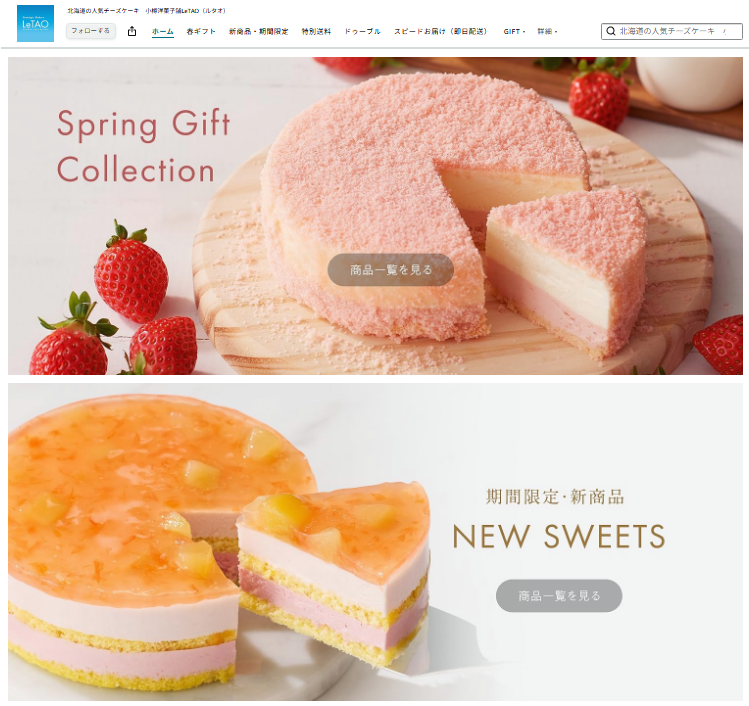The height and width of the screenshot is (706, 749).
Task: Click 商品一覧を見る on Spring Gift banner
Action: coord(390,270)
